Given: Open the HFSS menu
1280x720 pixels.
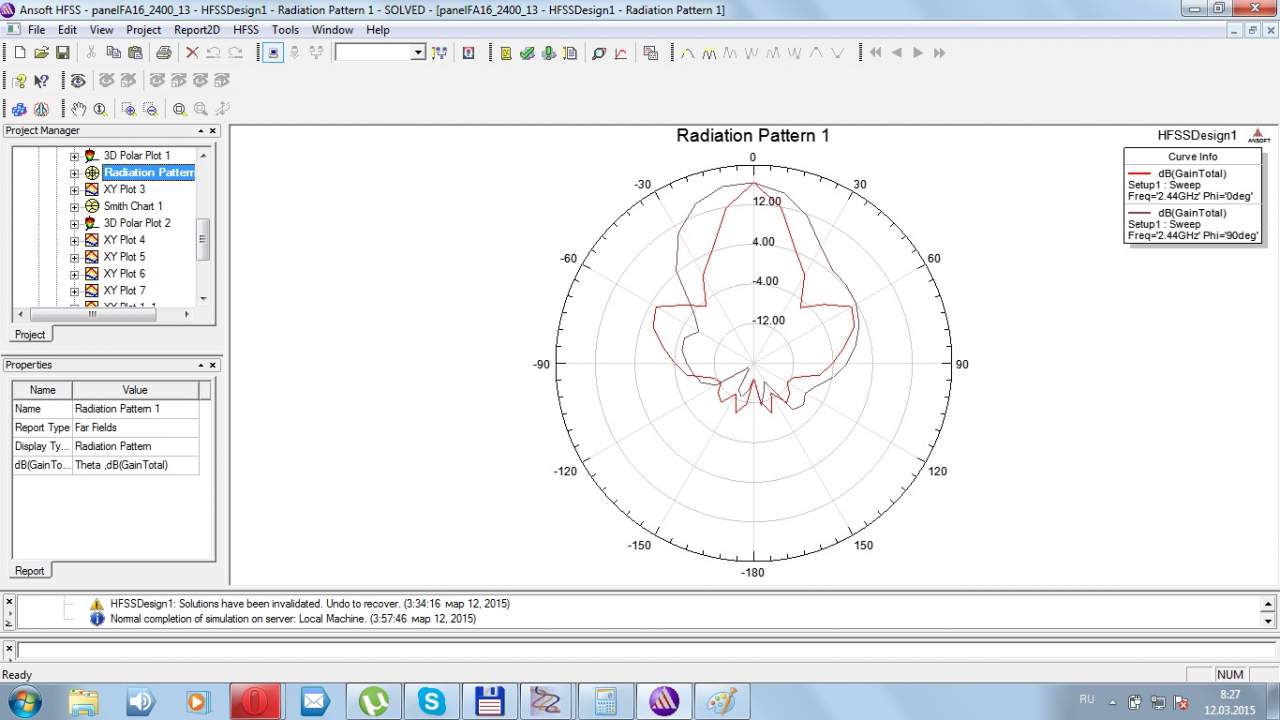Looking at the screenshot, I should point(245,30).
